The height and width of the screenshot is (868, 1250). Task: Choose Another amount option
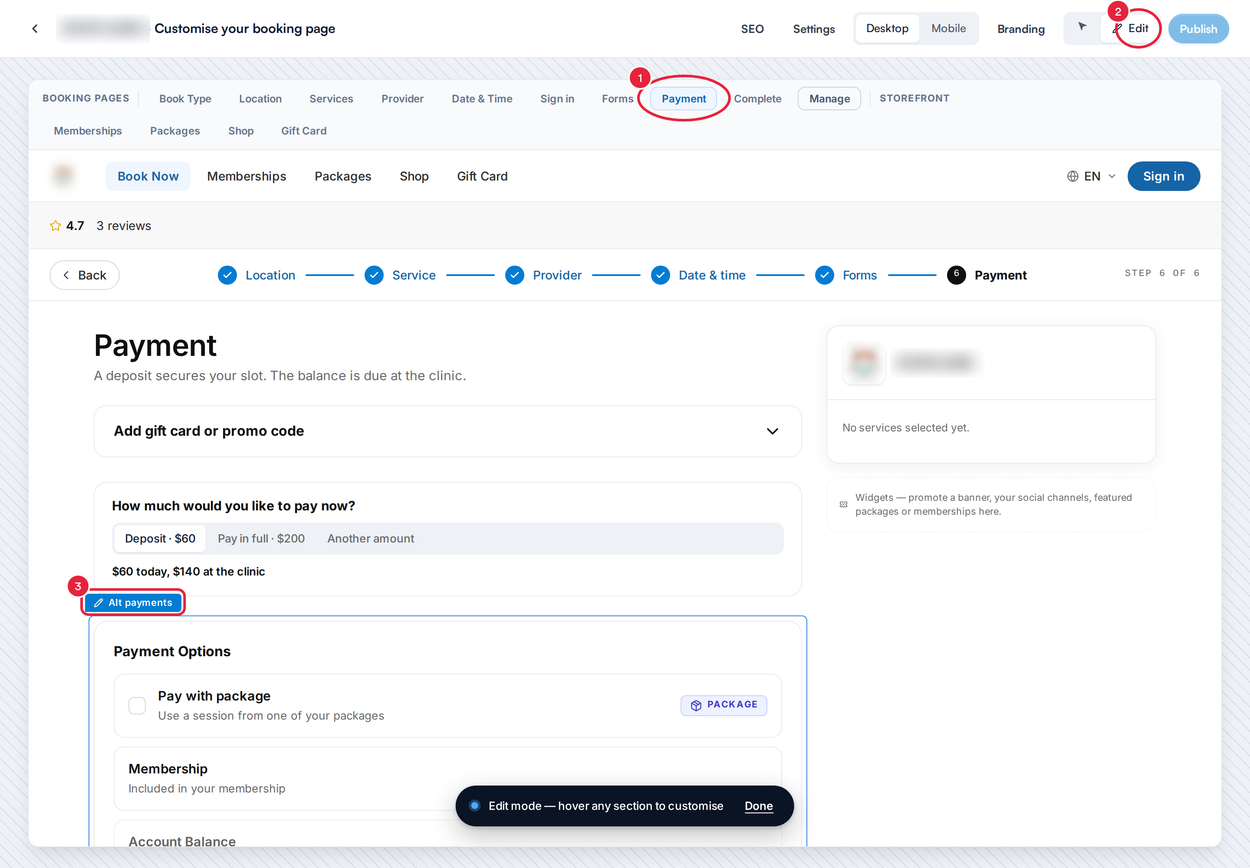click(x=371, y=539)
